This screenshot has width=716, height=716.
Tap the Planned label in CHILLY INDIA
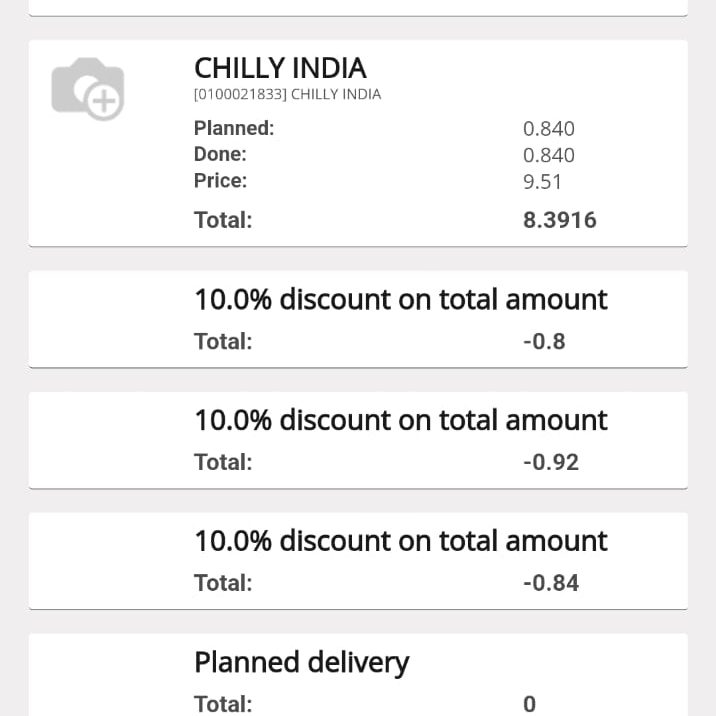pos(234,128)
